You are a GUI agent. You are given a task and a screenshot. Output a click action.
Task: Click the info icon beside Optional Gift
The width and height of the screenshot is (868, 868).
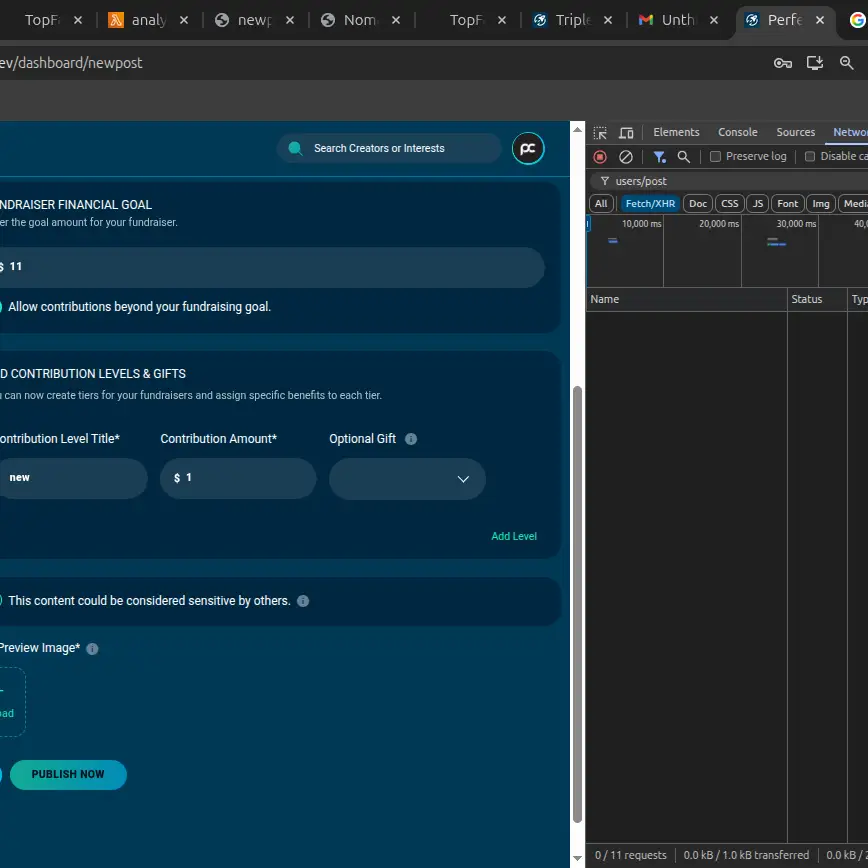click(411, 439)
